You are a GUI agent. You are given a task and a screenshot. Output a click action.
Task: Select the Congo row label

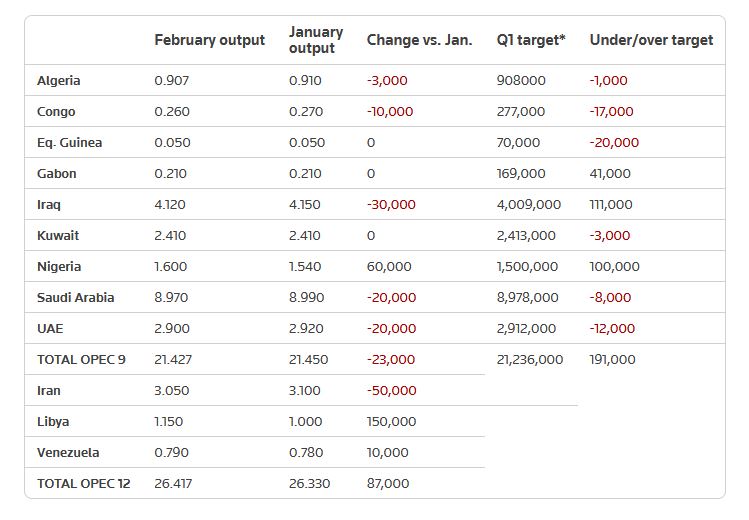56,111
